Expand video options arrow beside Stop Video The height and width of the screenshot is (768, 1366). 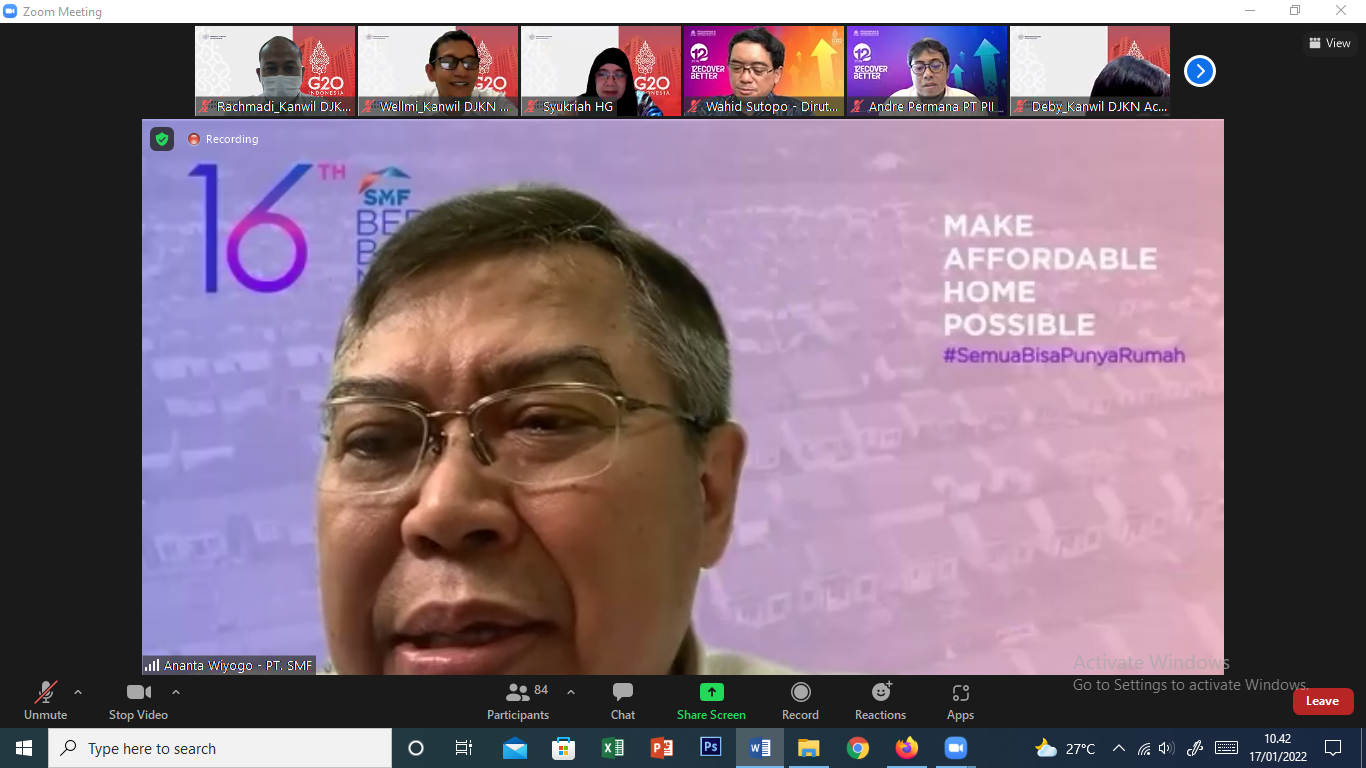point(176,692)
